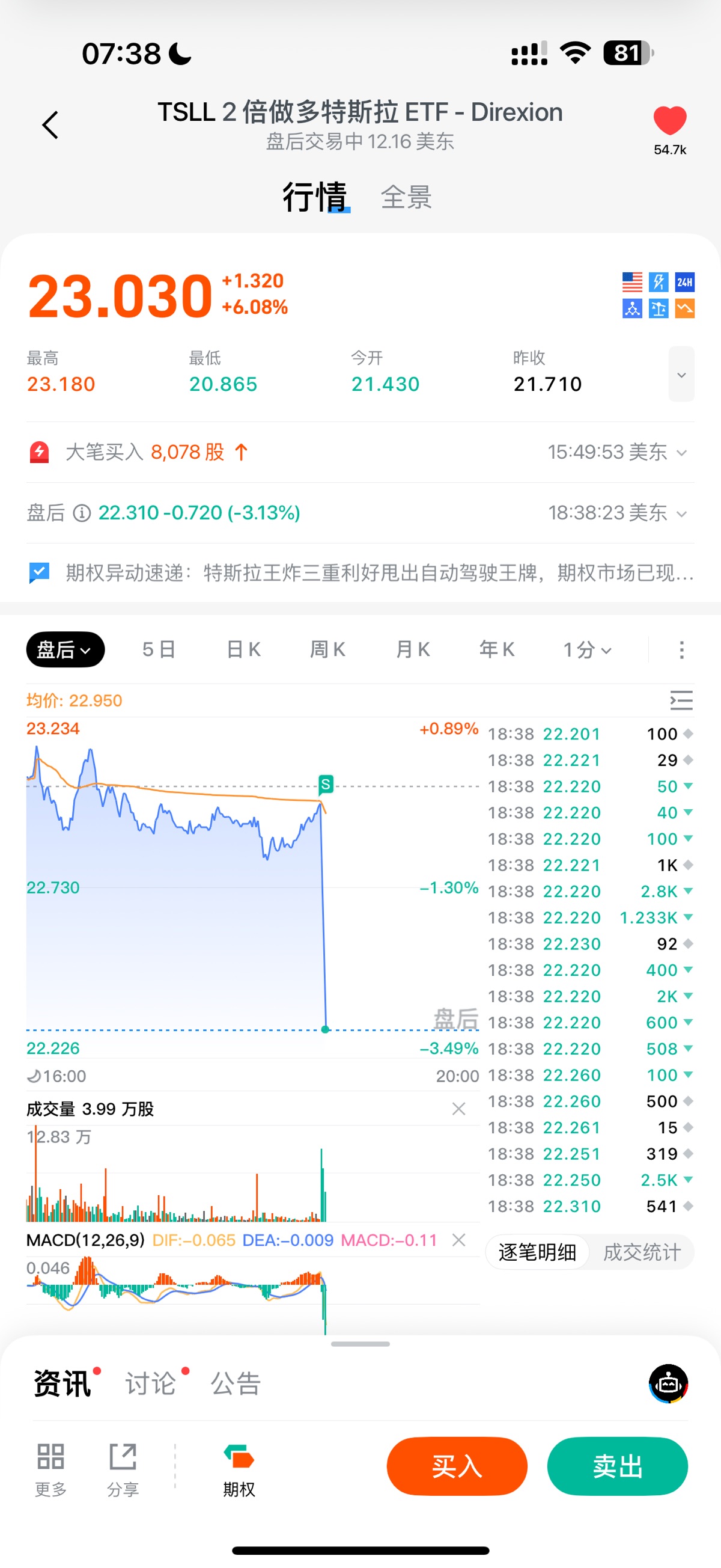Close the 成交量 volume indicator panel
Screen dimensions: 721x1568
click(x=459, y=1109)
